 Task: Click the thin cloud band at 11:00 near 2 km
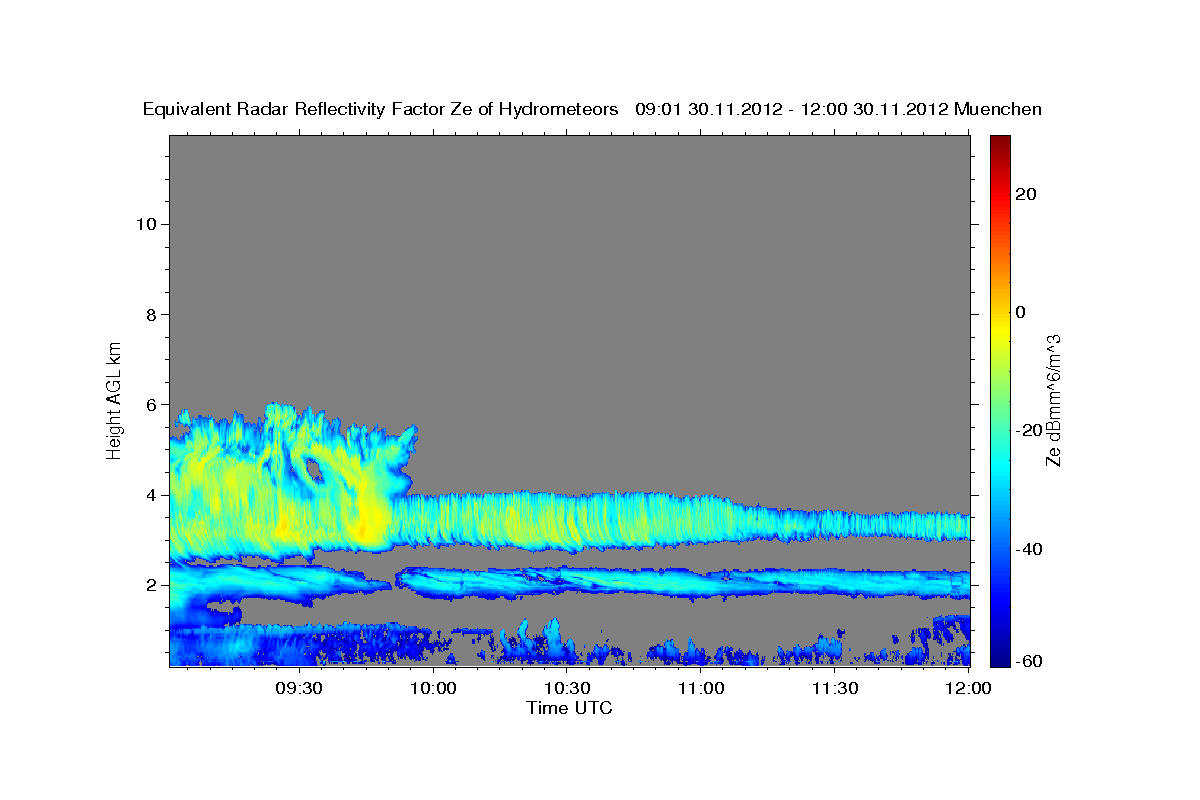pyautogui.click(x=701, y=583)
